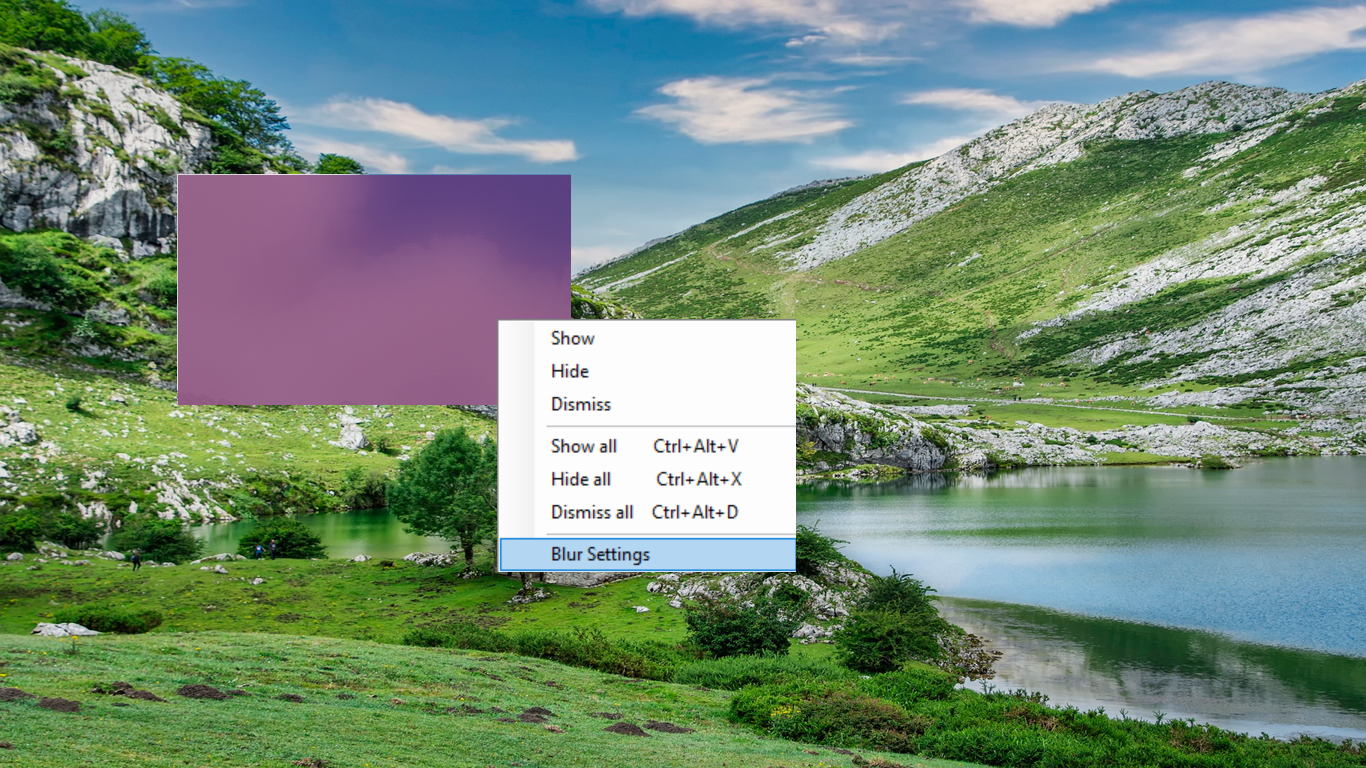The image size is (1366, 768).
Task: Click the lake water on the desktop
Action: (x=1100, y=540)
